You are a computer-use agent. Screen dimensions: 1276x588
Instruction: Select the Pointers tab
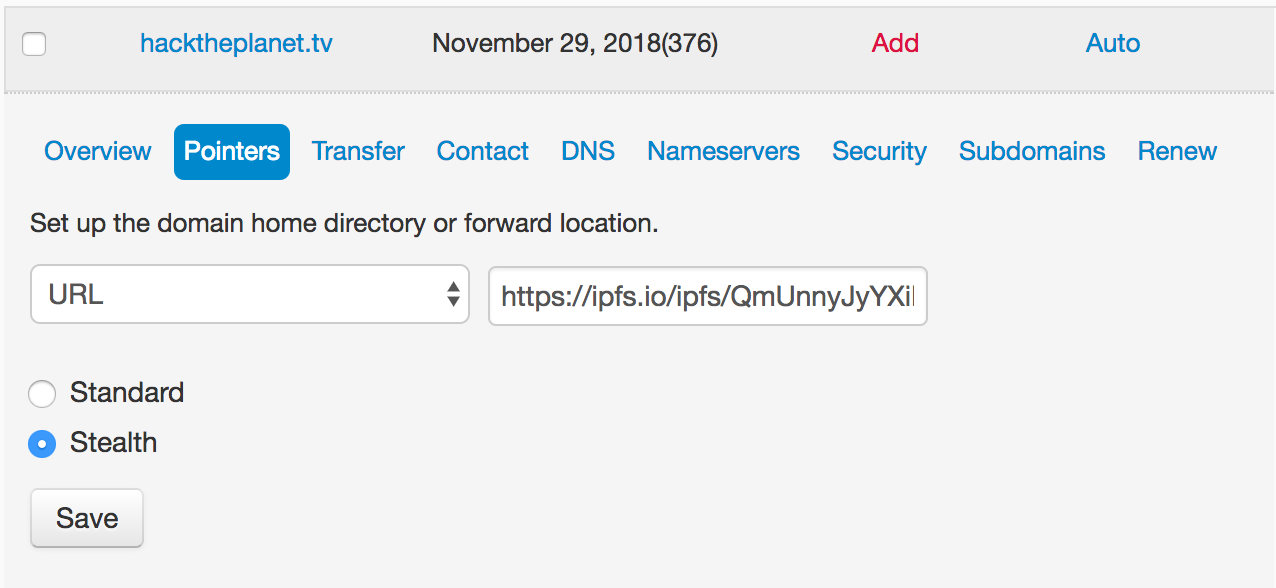[232, 151]
